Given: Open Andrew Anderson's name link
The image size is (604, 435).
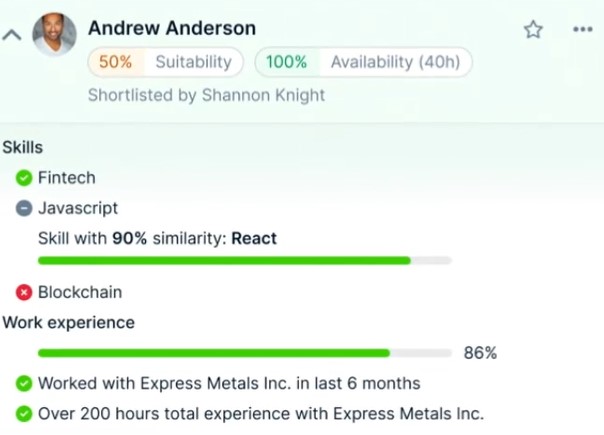Looking at the screenshot, I should click(x=172, y=29).
